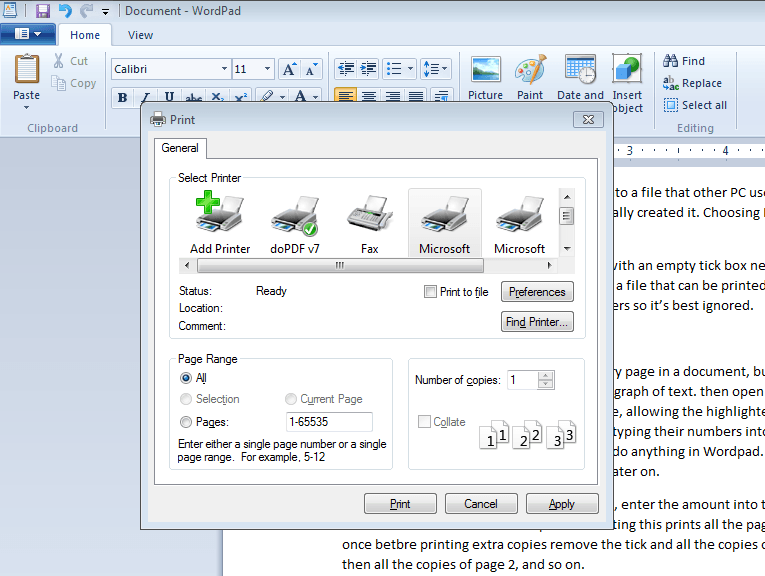This screenshot has width=765, height=576.
Task: Select the highlighted Microsoft printer
Action: tap(444, 223)
